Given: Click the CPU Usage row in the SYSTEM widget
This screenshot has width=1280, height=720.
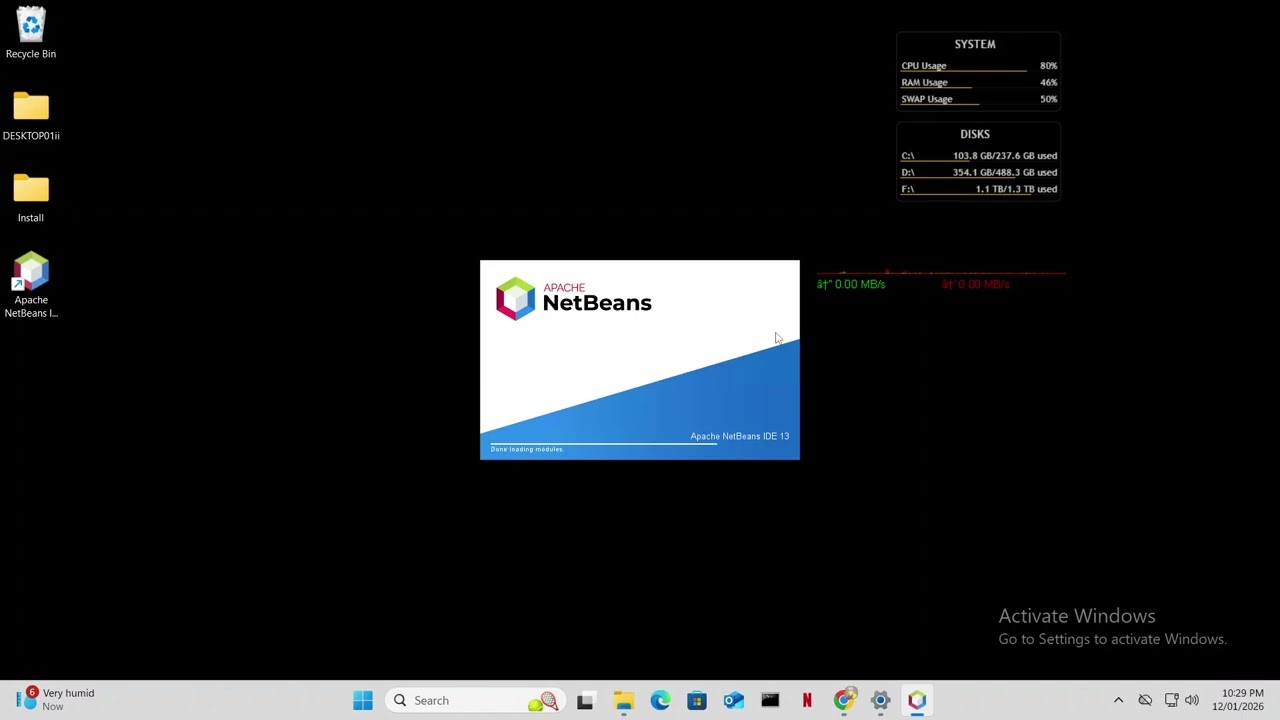Looking at the screenshot, I should click(x=978, y=66).
